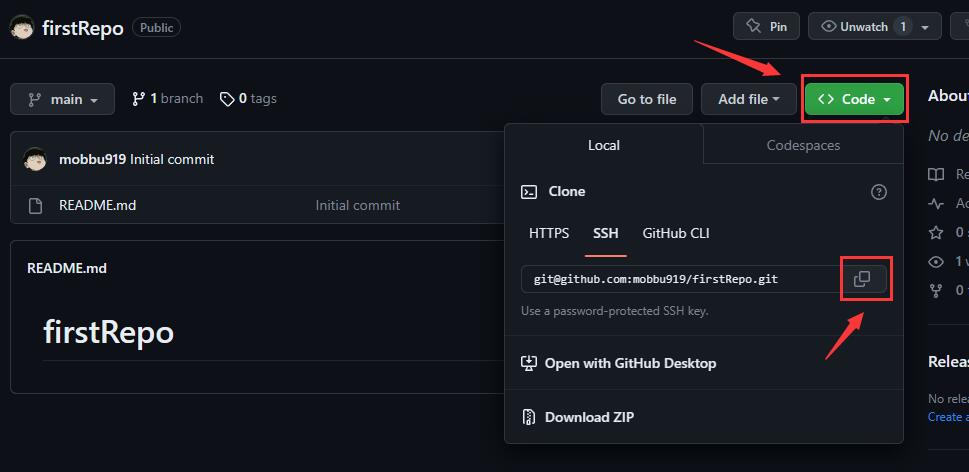Click the branch icon beside 1 branch
Screen dimensions: 969x472
click(x=138, y=99)
